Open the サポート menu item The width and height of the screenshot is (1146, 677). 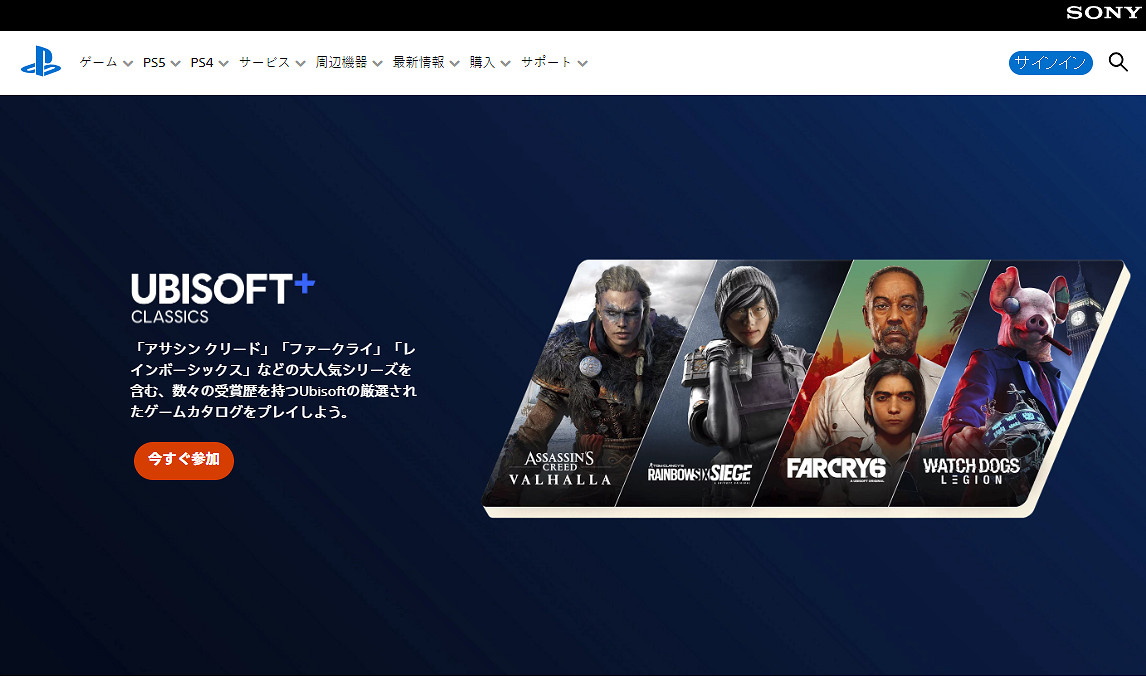tap(546, 62)
